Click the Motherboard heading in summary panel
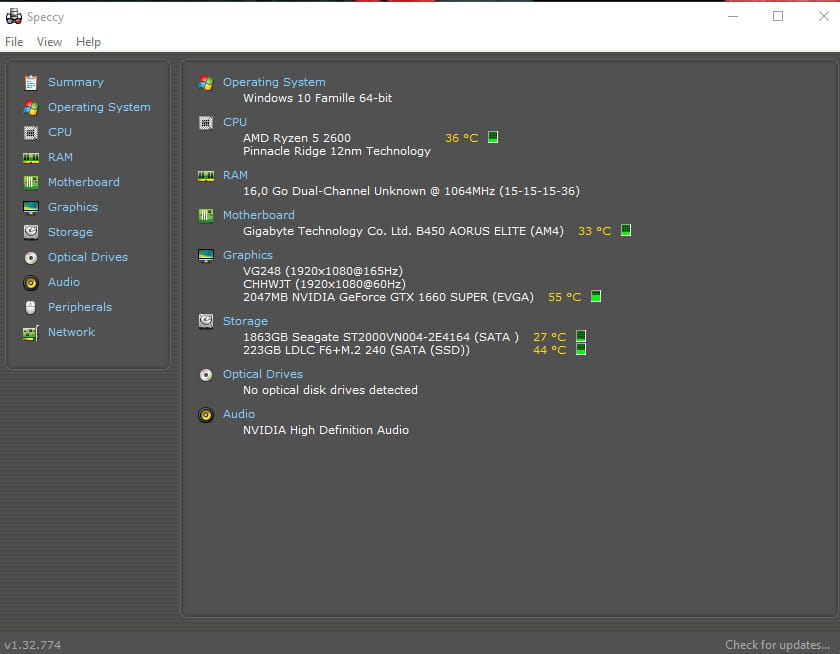This screenshot has width=840, height=654. [x=258, y=215]
